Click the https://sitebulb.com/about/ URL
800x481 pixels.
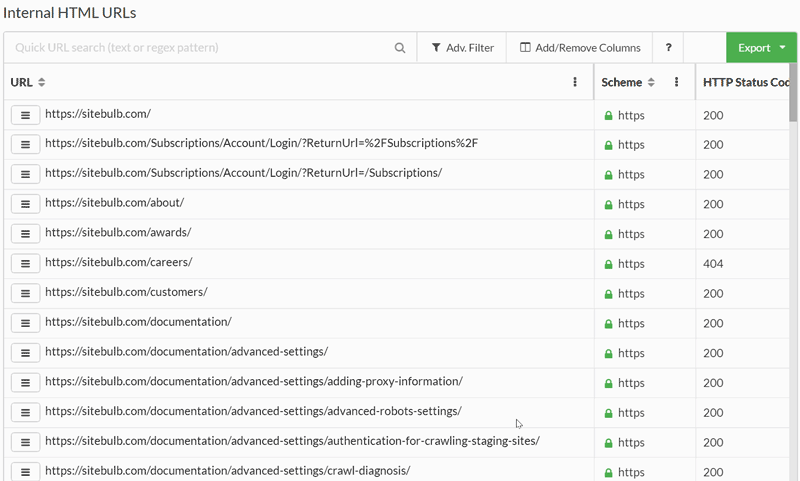114,202
